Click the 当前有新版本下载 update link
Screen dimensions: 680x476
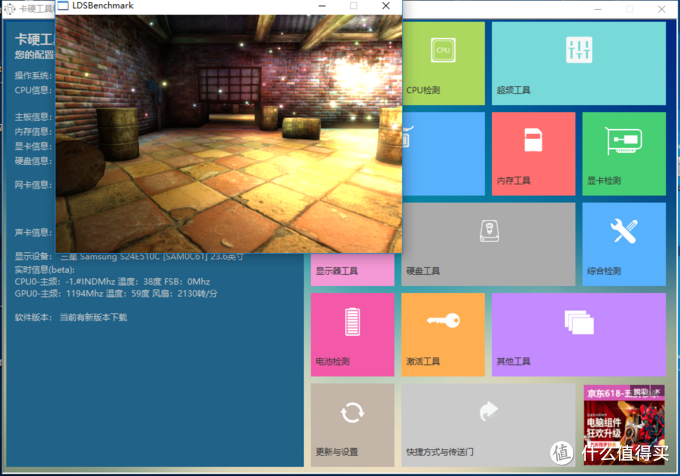[94, 318]
